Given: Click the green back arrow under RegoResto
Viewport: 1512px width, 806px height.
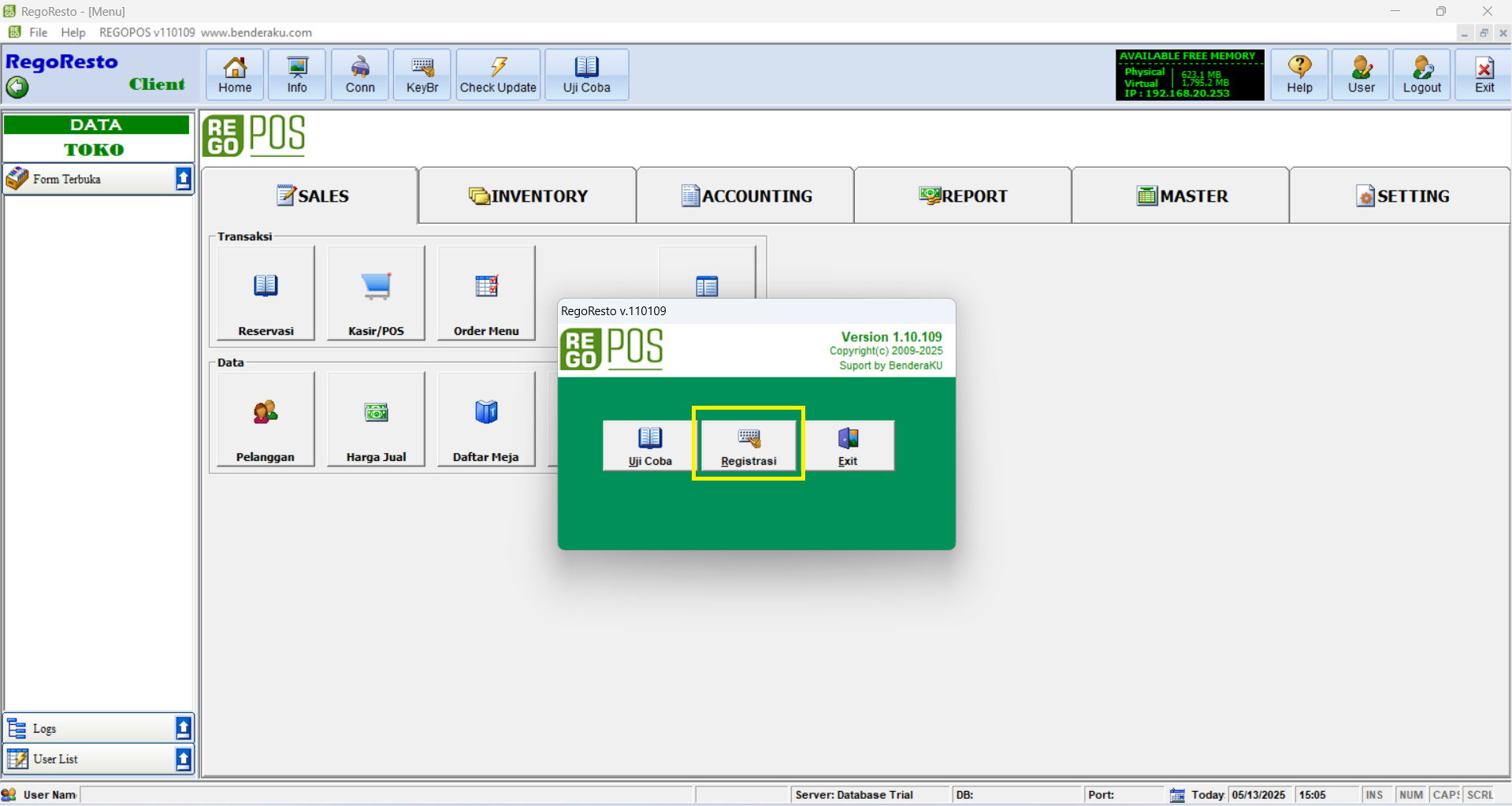Looking at the screenshot, I should tap(17, 87).
